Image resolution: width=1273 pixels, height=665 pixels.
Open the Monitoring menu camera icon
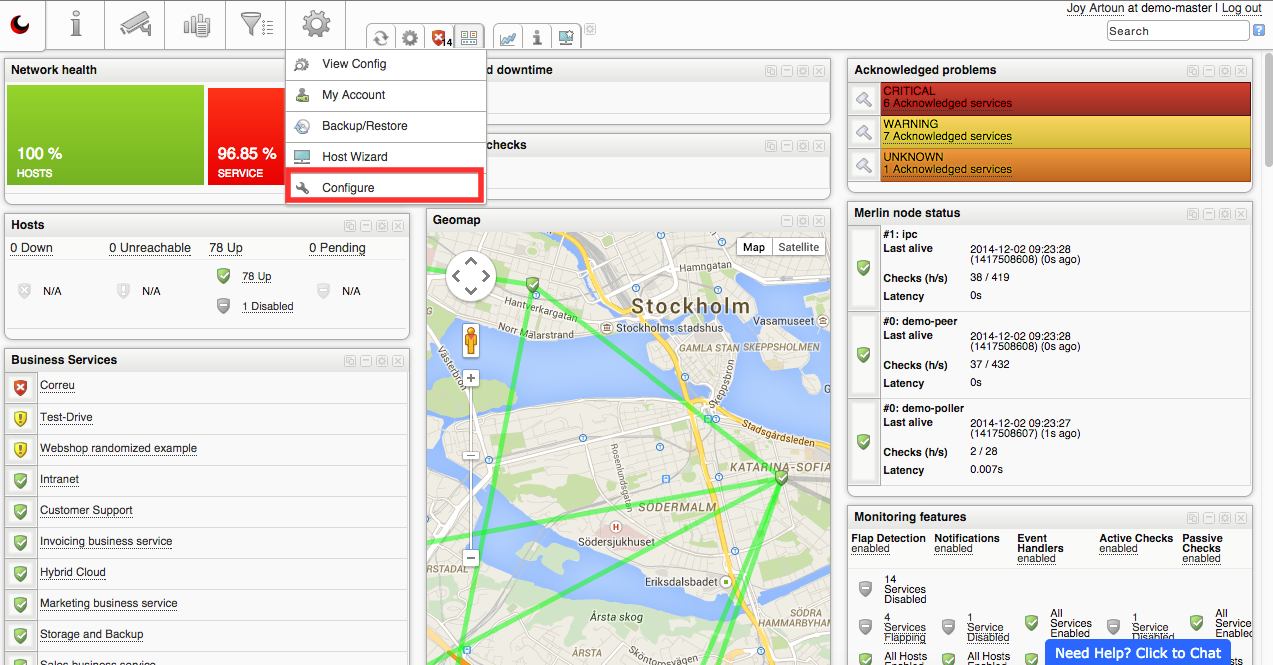(135, 25)
